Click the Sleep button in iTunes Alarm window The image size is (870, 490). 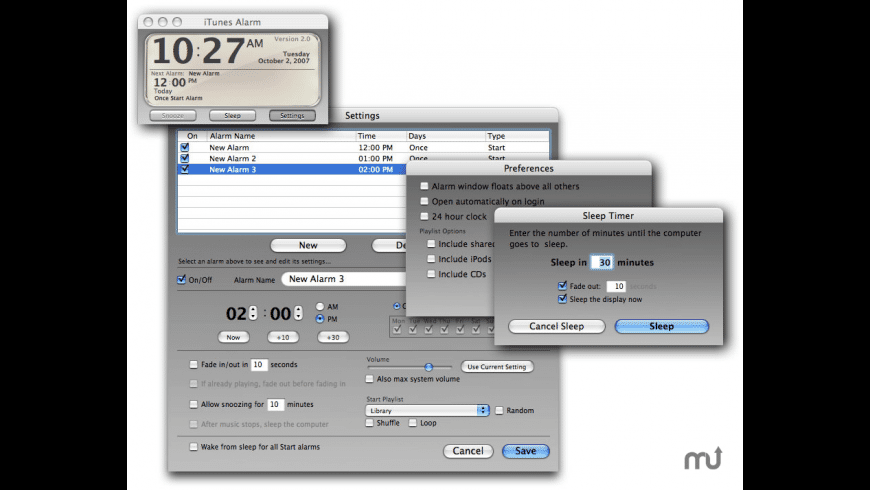click(232, 115)
